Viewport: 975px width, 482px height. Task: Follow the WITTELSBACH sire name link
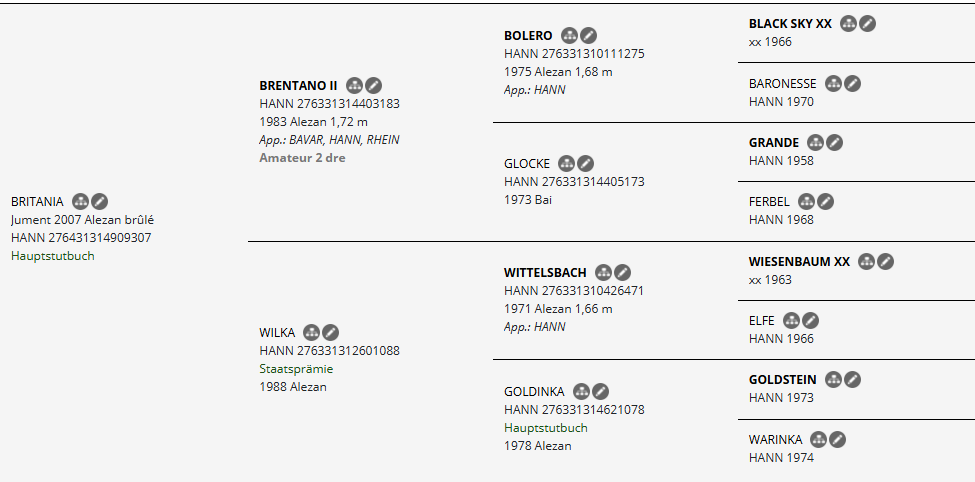pyautogui.click(x=545, y=272)
